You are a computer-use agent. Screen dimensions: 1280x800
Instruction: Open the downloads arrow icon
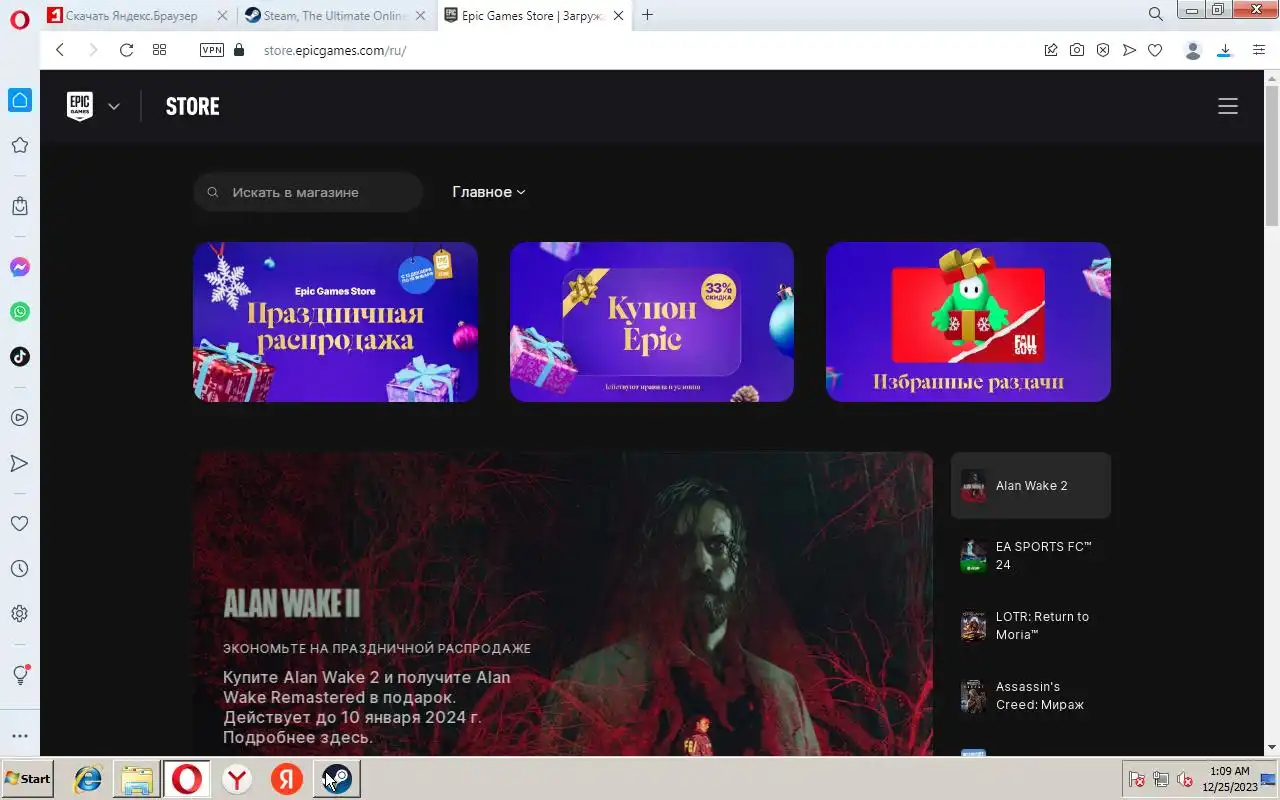(1224, 50)
